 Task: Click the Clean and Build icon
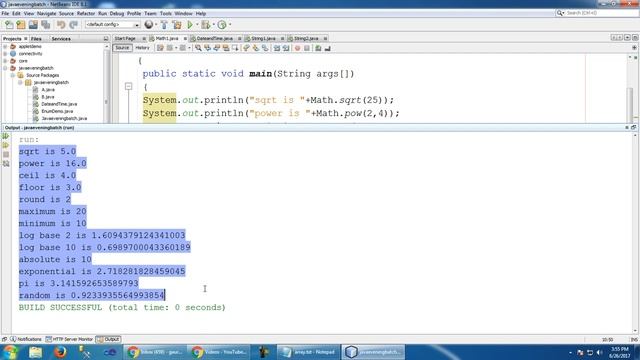click(x=177, y=25)
